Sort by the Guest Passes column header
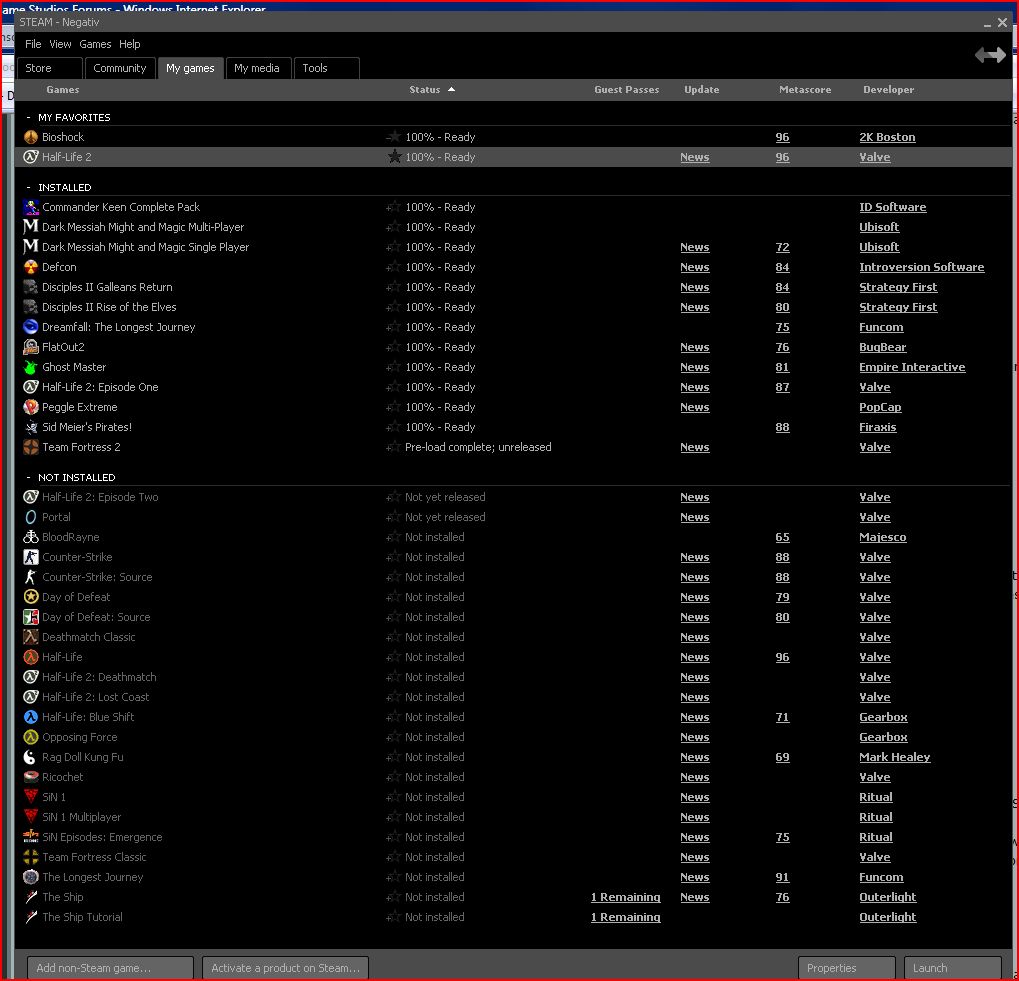 point(626,90)
